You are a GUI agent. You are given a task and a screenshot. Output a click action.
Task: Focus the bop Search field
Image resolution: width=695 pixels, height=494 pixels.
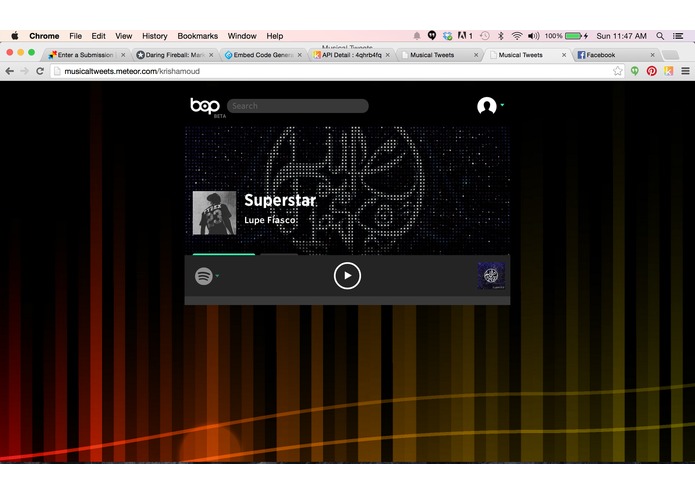[x=297, y=106]
